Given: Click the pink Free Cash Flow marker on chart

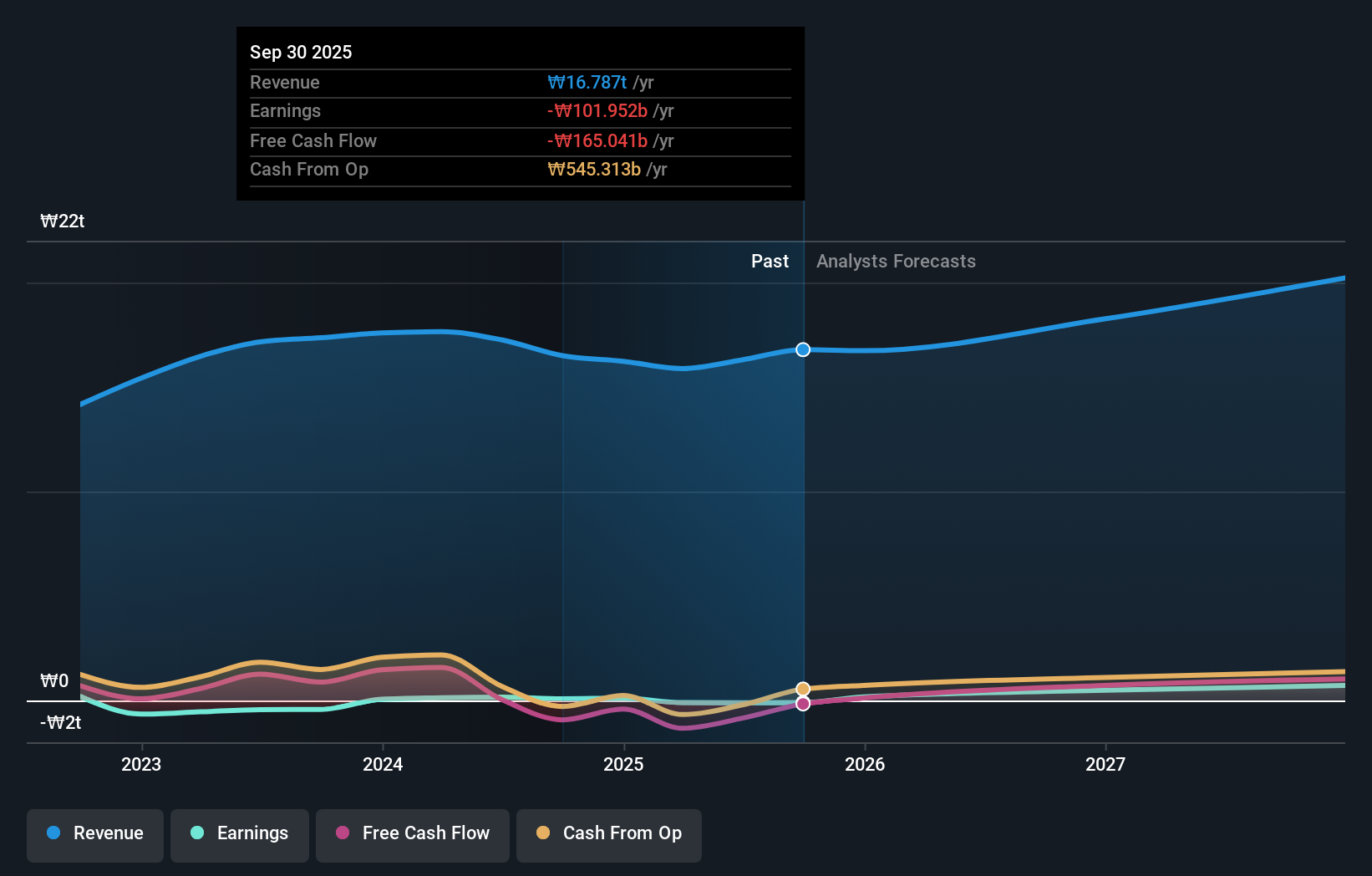Looking at the screenshot, I should click(802, 704).
